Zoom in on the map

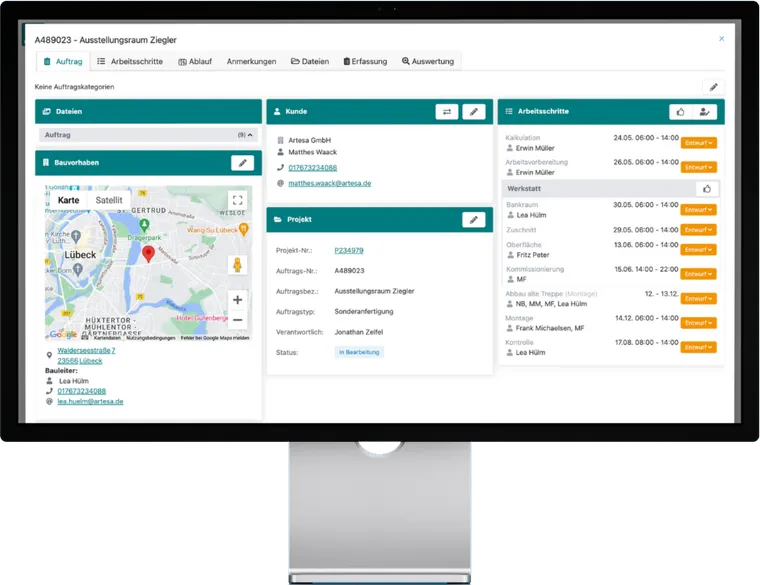coord(238,300)
